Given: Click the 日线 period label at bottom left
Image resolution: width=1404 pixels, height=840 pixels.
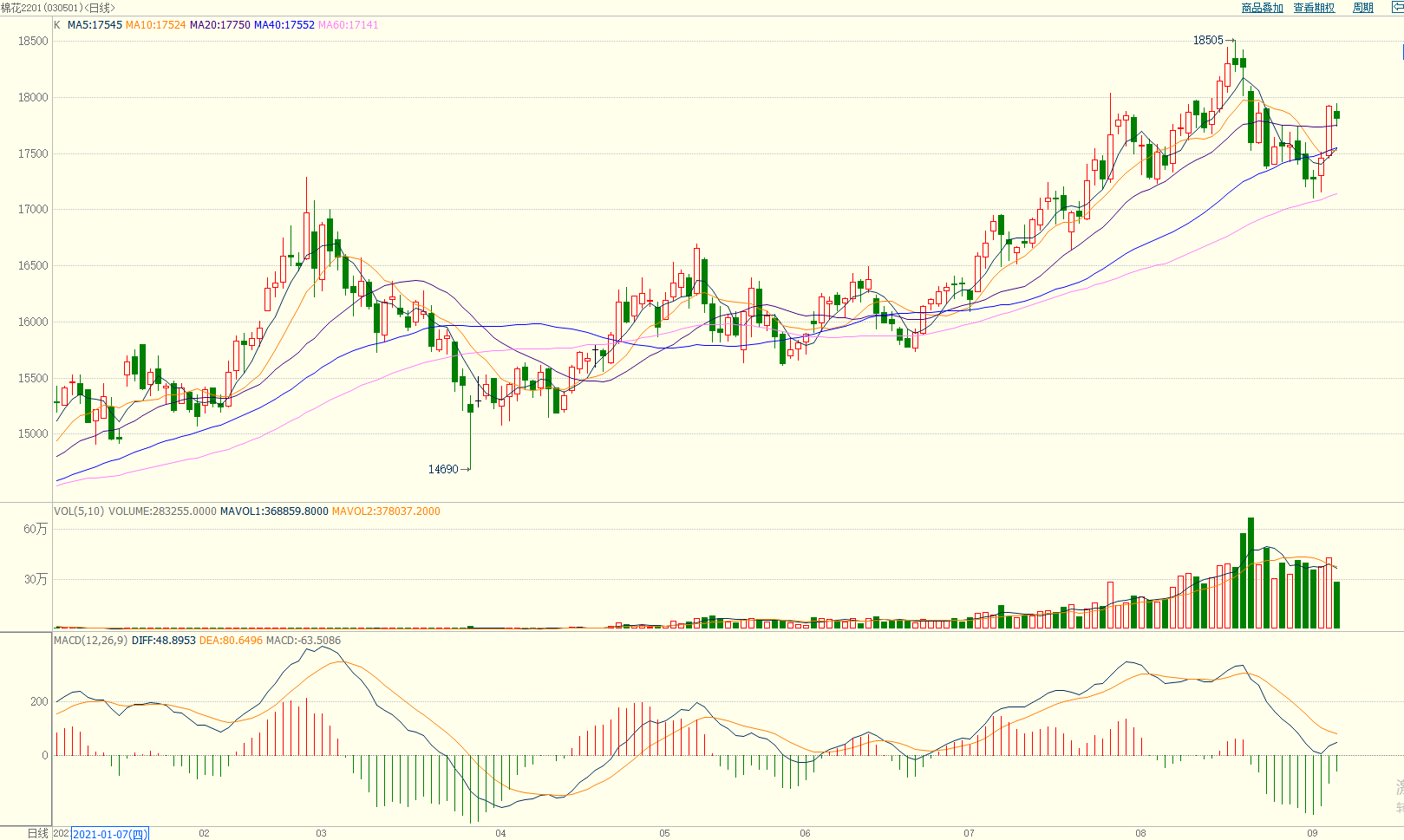Looking at the screenshot, I should point(38,833).
